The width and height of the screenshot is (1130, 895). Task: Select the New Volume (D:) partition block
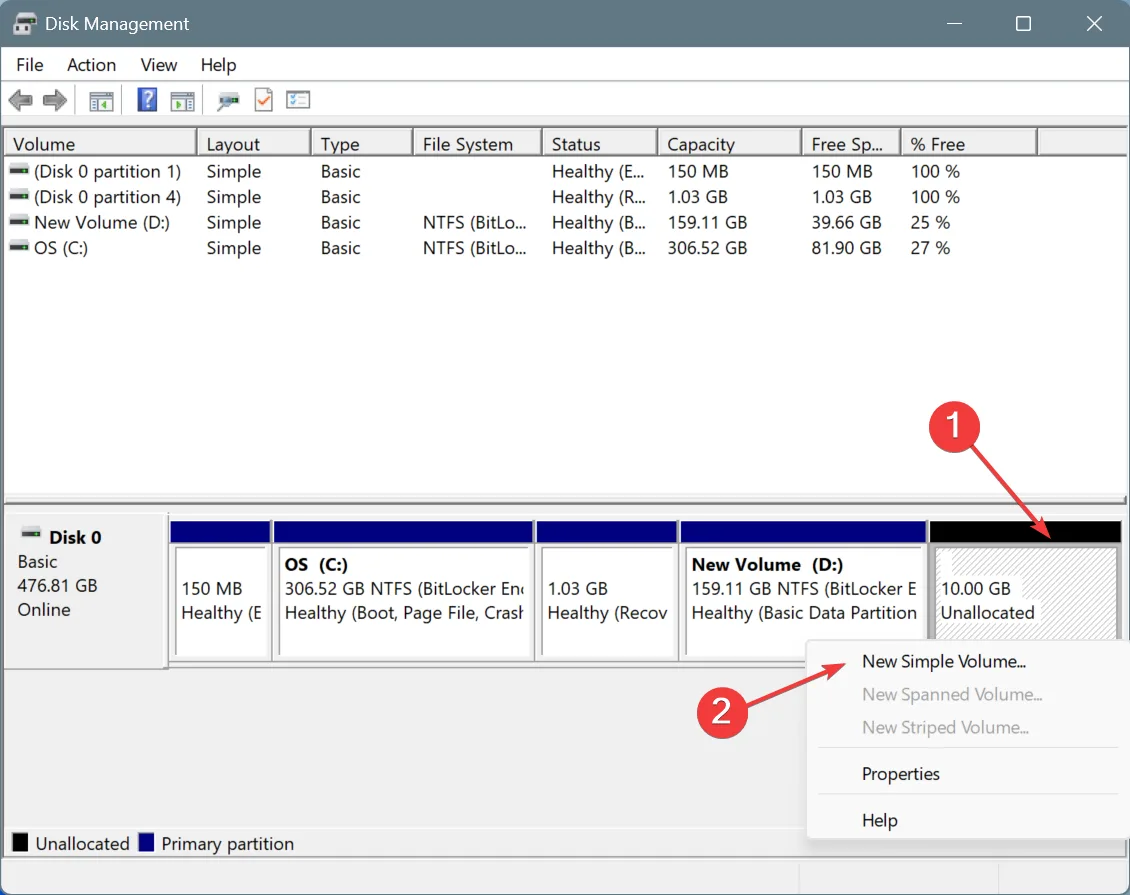tap(803, 589)
